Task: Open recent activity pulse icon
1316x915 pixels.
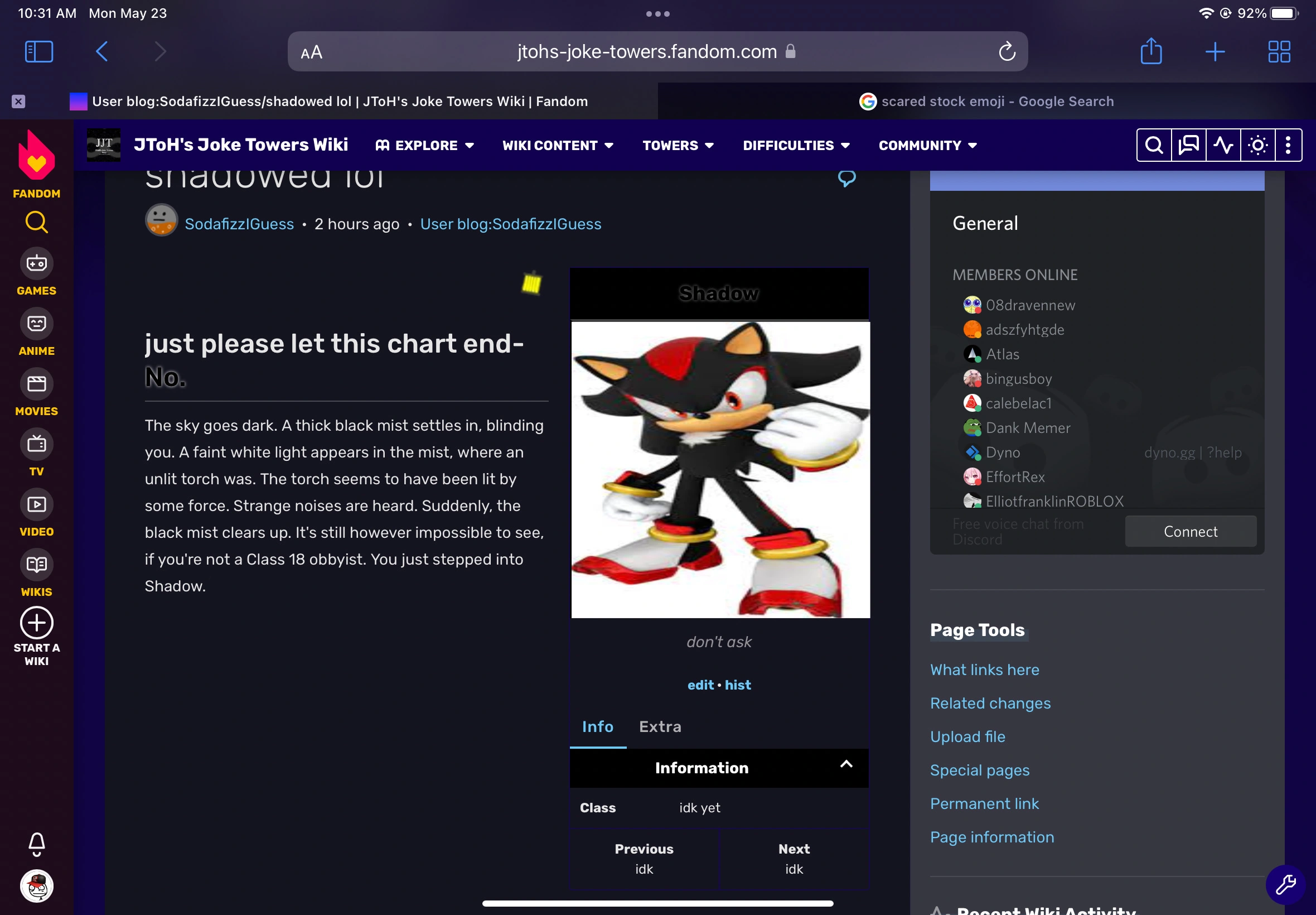Action: point(1223,146)
